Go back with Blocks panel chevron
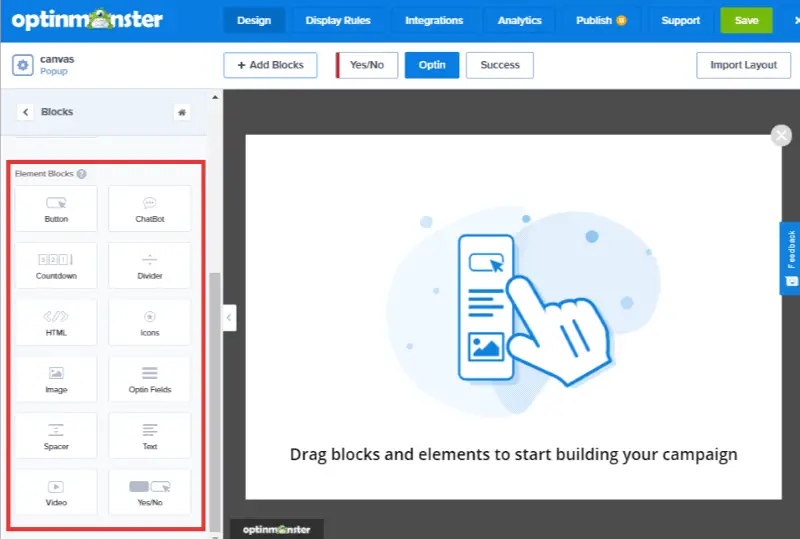Screen dimensions: 800x539 pyautogui.click(x=26, y=112)
